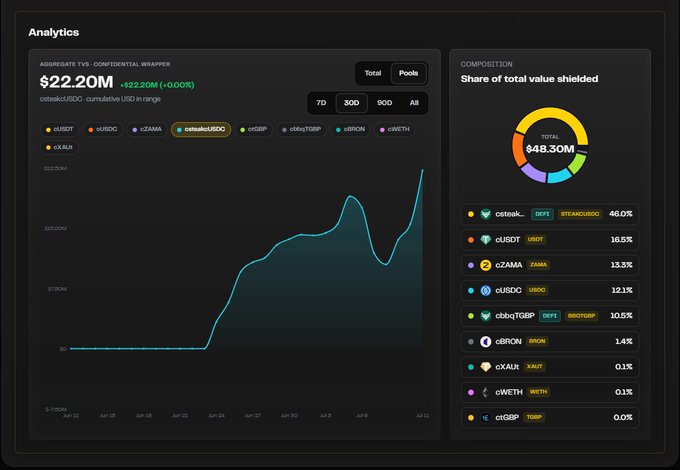Click the WETH tag badge
Viewport: 680px width, 470px height.
[x=538, y=392]
